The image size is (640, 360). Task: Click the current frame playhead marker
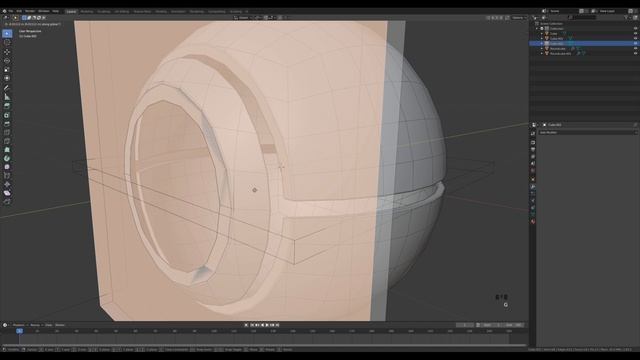[x=19, y=331]
